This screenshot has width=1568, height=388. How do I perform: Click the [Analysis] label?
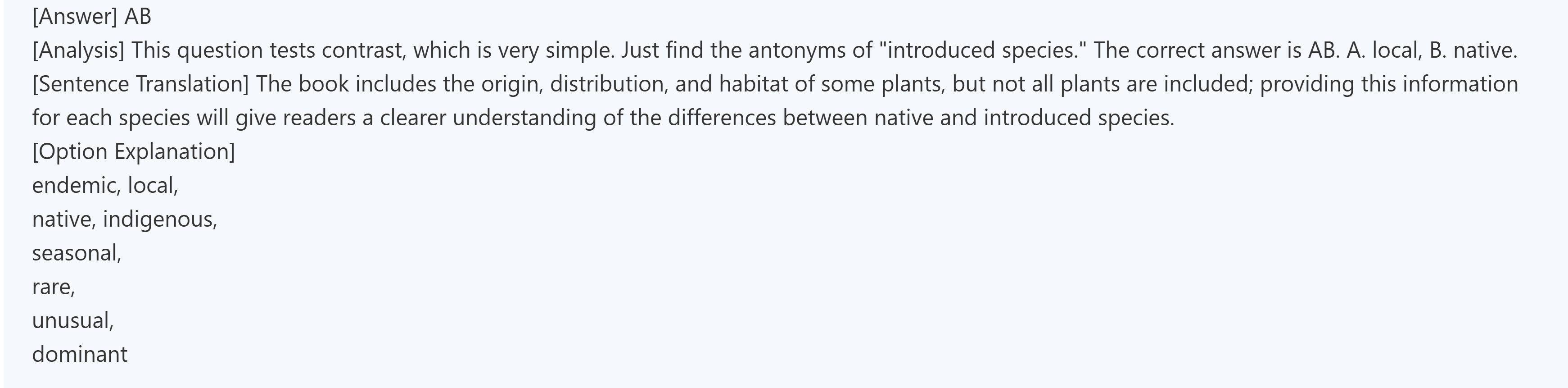point(78,50)
